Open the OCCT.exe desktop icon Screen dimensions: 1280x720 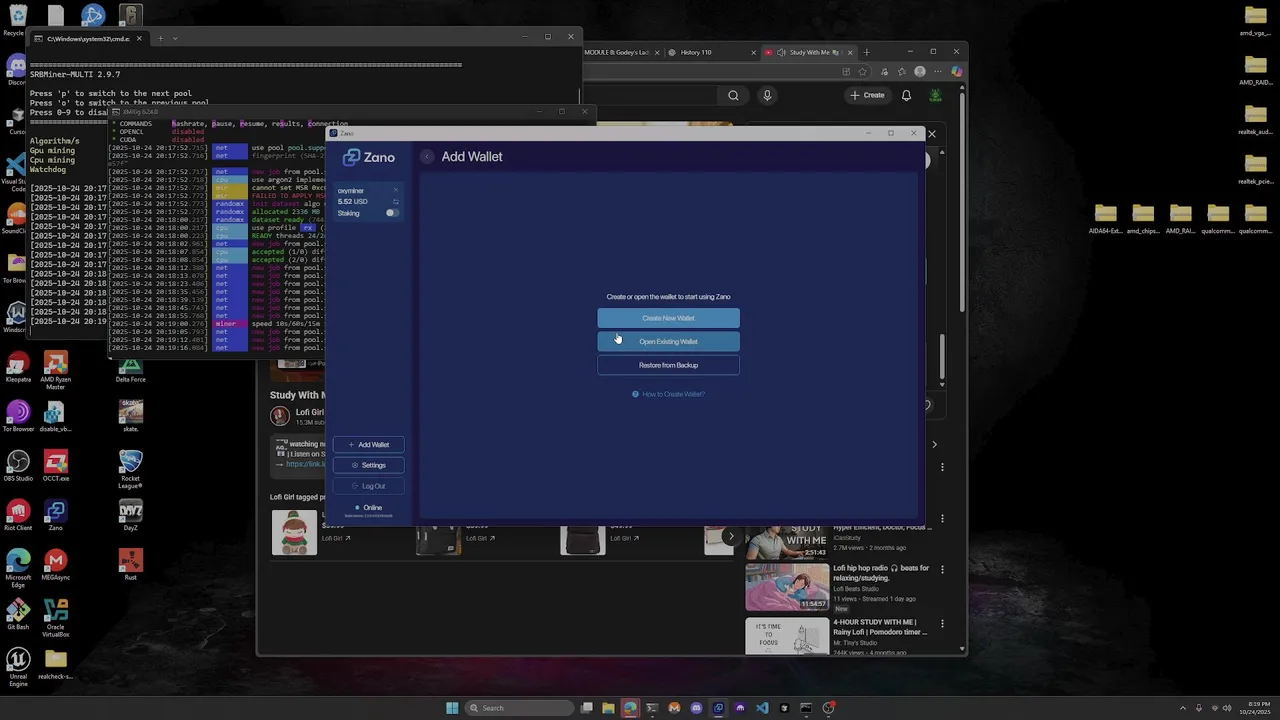point(56,465)
